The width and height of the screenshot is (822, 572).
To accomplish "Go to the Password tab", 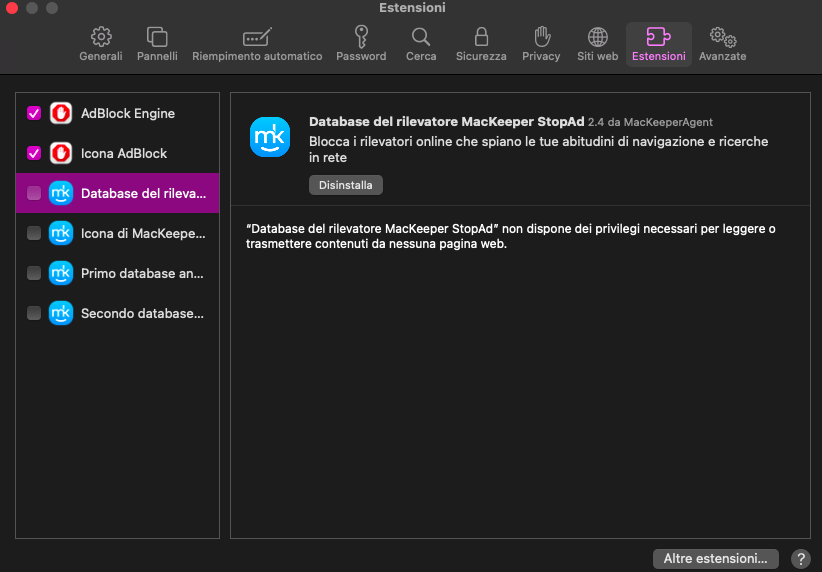I will click(x=361, y=45).
